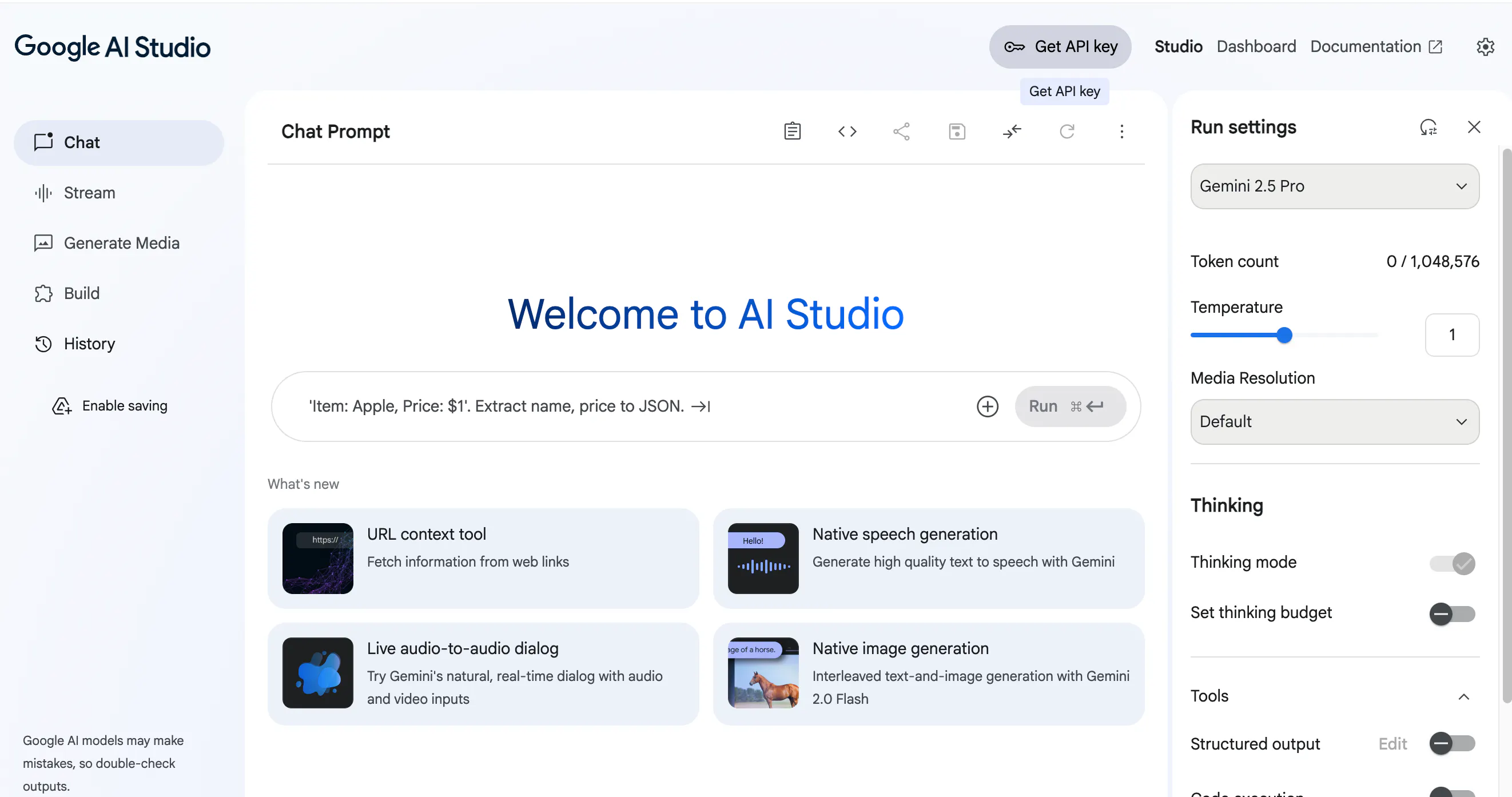Collapse the Tools section chevron
Screen dimensions: 1512x797
(x=1464, y=696)
